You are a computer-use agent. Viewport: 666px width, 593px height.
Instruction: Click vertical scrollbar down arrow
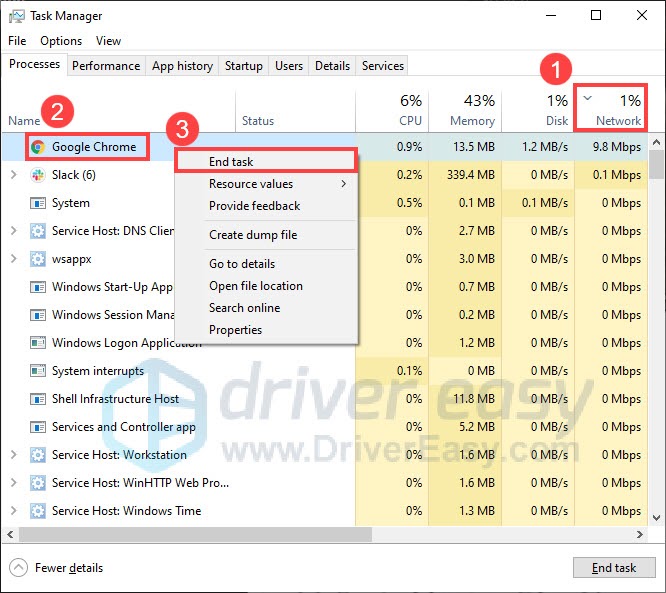coord(656,518)
